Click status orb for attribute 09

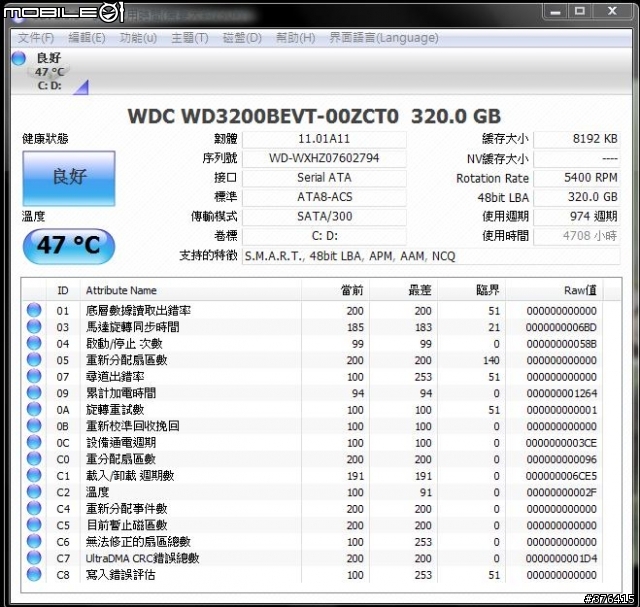coord(34,393)
